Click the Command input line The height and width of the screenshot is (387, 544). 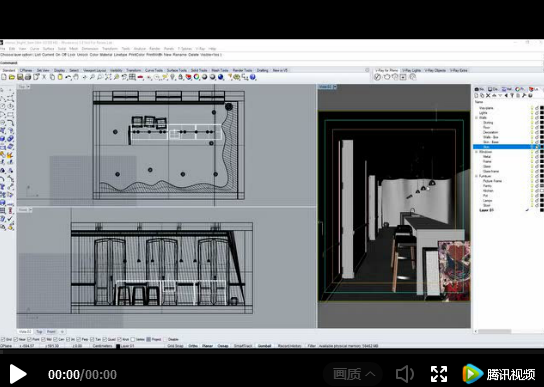tap(272, 63)
